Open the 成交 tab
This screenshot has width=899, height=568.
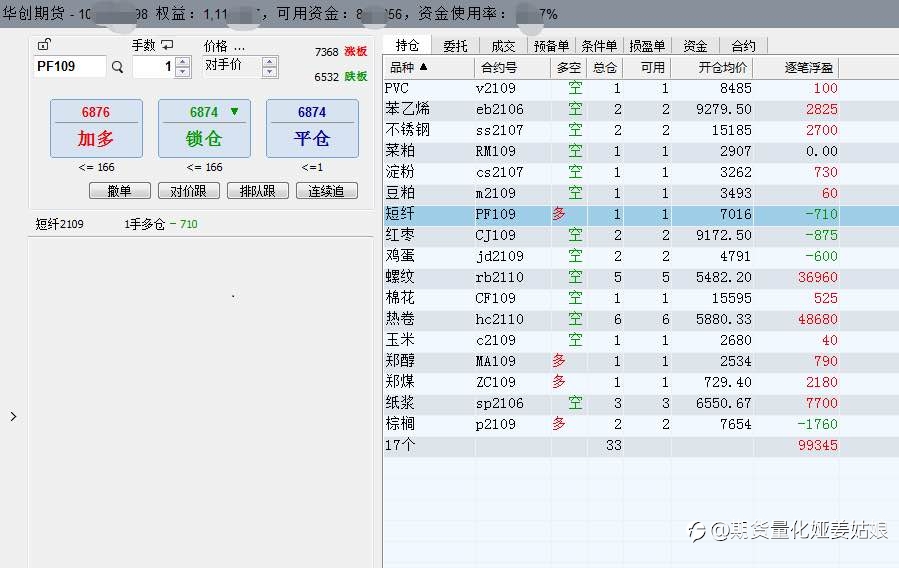click(x=503, y=46)
